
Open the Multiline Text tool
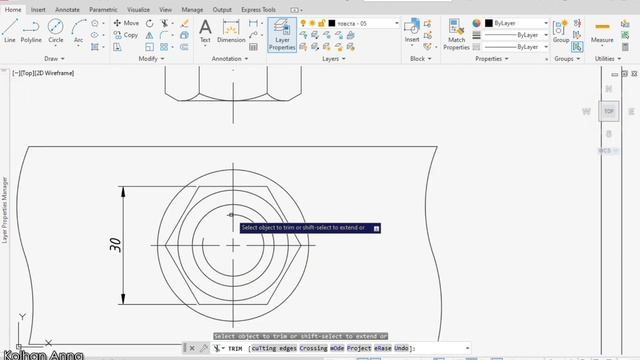205,31
